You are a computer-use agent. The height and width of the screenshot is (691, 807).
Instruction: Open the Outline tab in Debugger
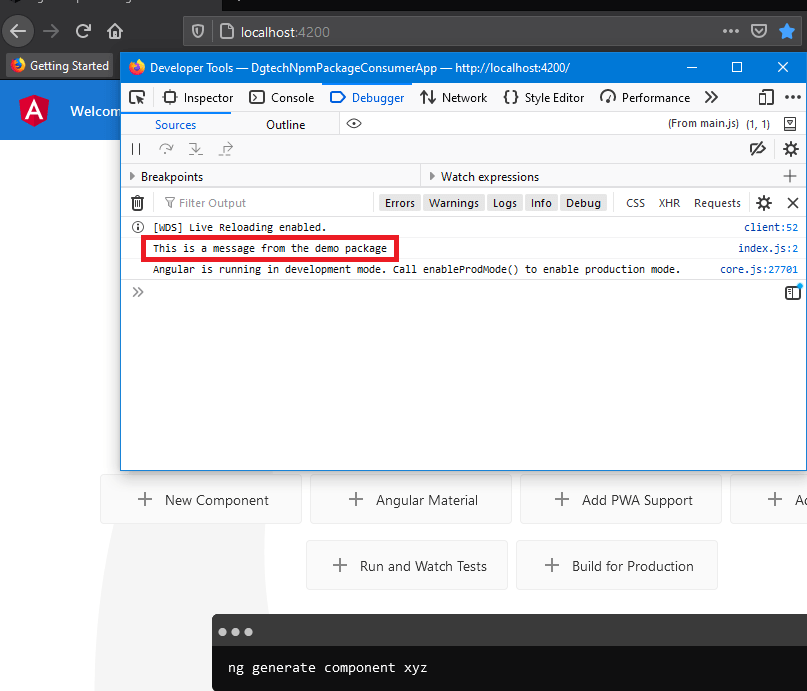285,125
